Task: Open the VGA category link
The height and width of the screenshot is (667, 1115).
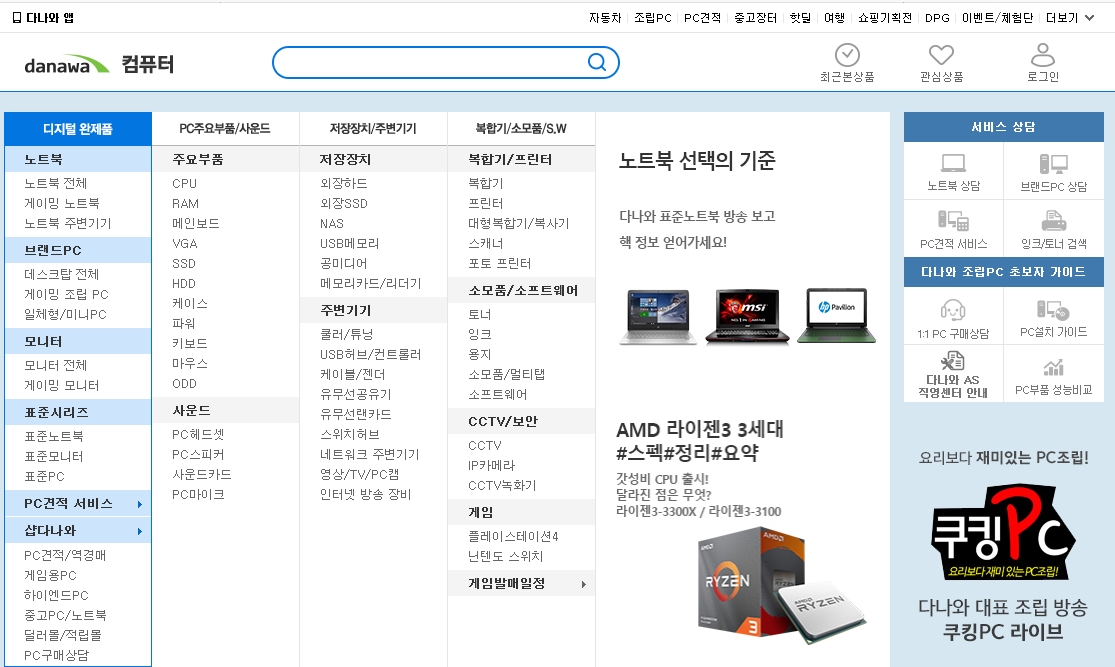Action: (x=184, y=243)
